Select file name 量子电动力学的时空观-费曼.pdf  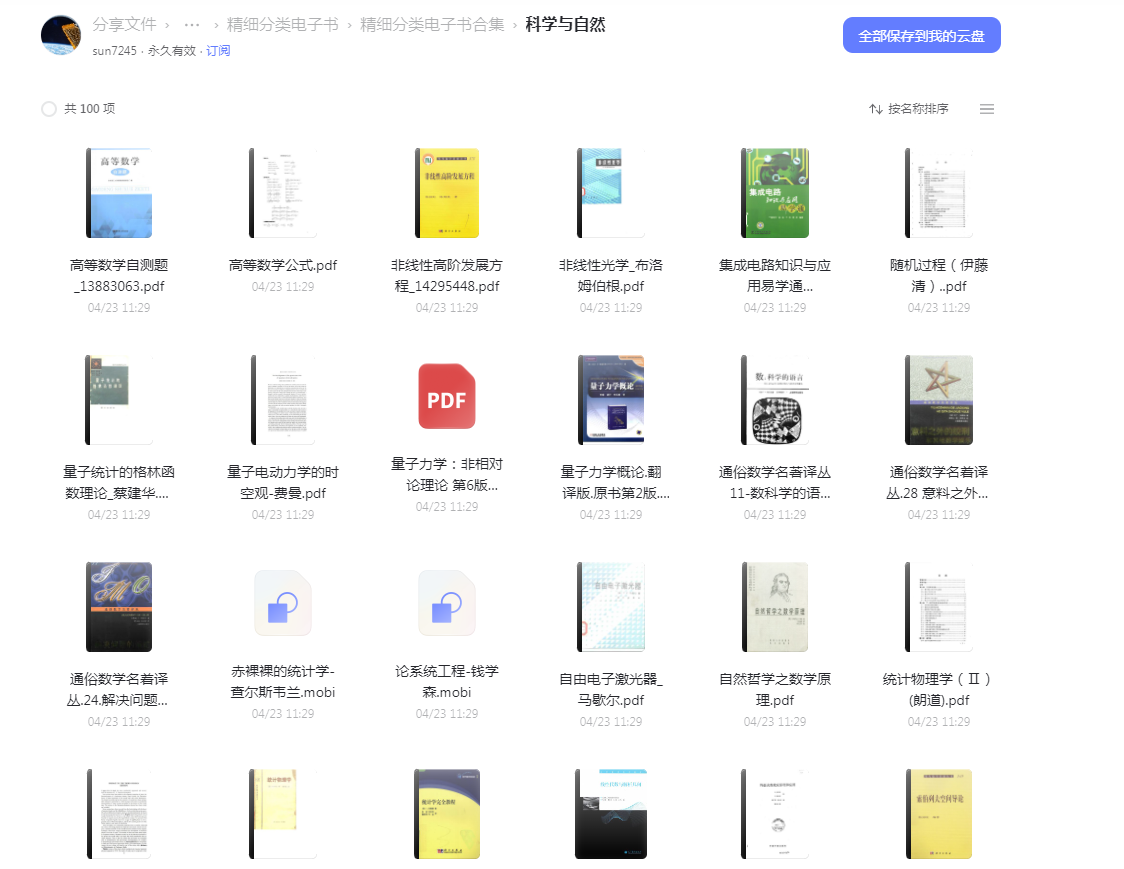[x=282, y=483]
